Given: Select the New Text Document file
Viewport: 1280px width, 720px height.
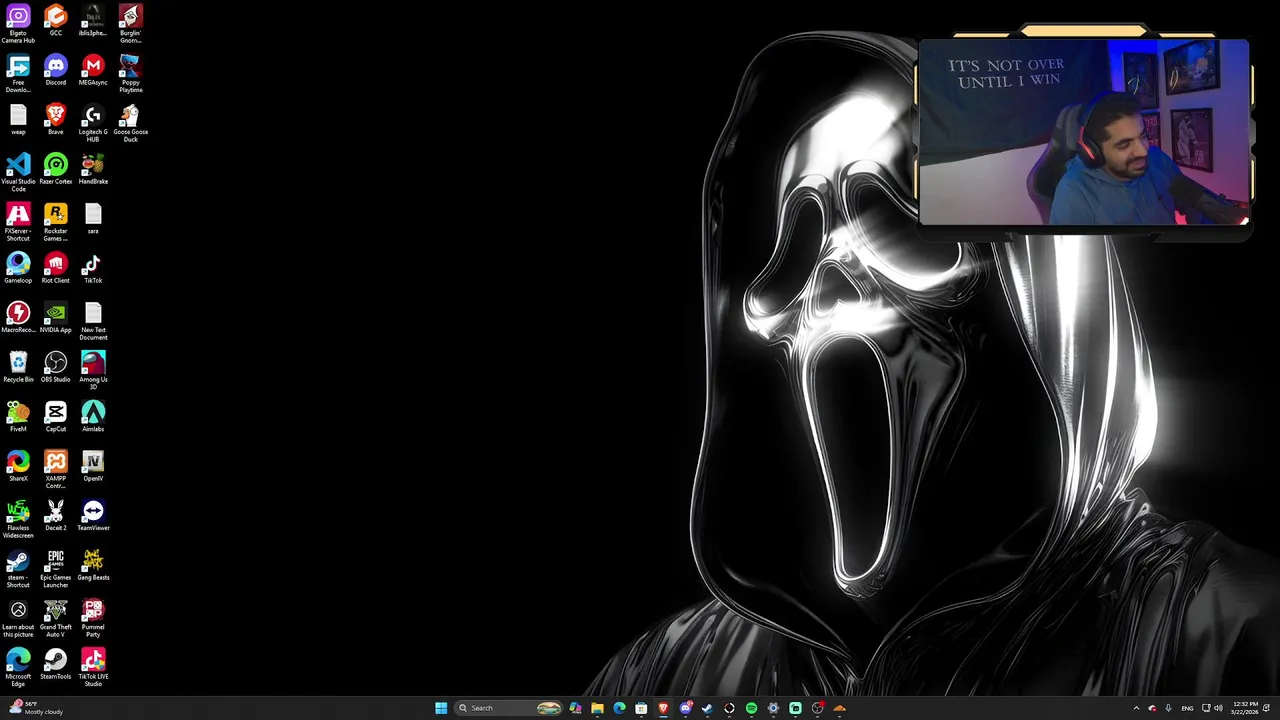Looking at the screenshot, I should pos(93,322).
